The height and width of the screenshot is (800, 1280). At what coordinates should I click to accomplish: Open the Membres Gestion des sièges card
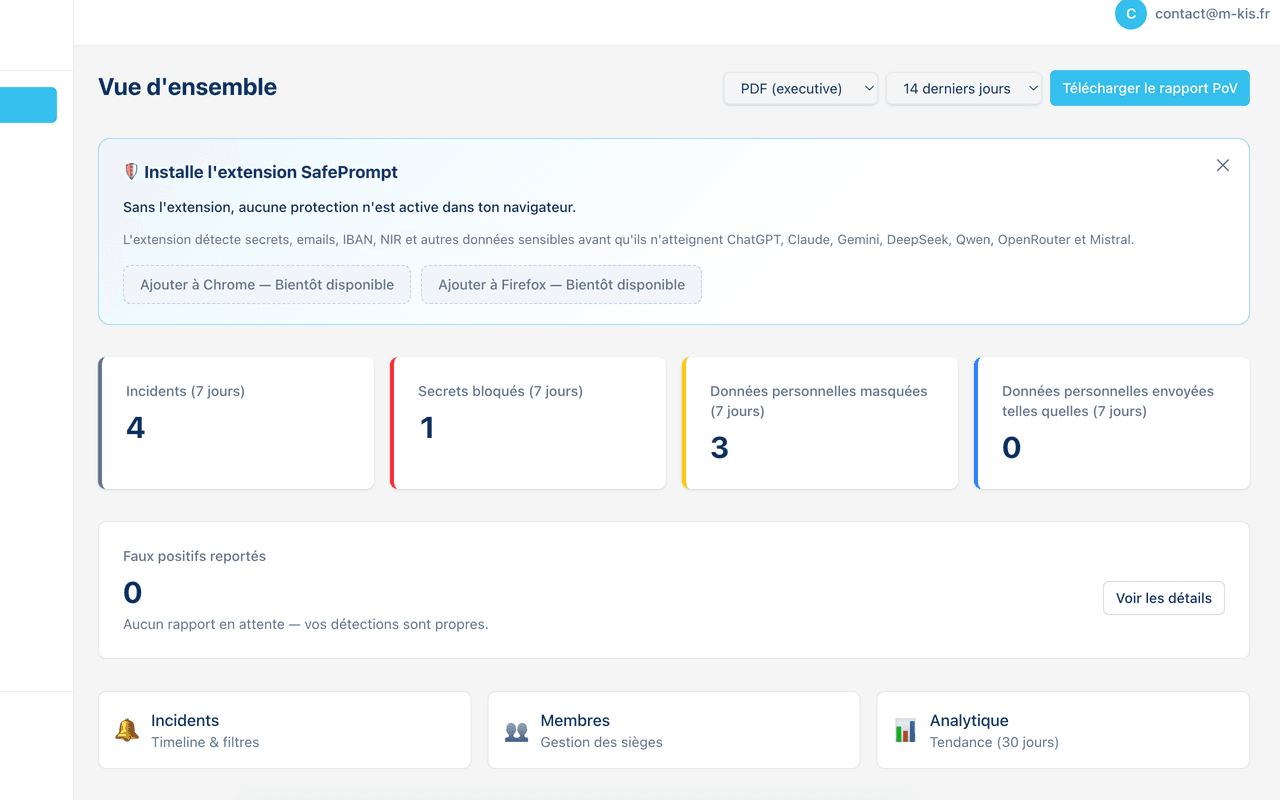(674, 730)
